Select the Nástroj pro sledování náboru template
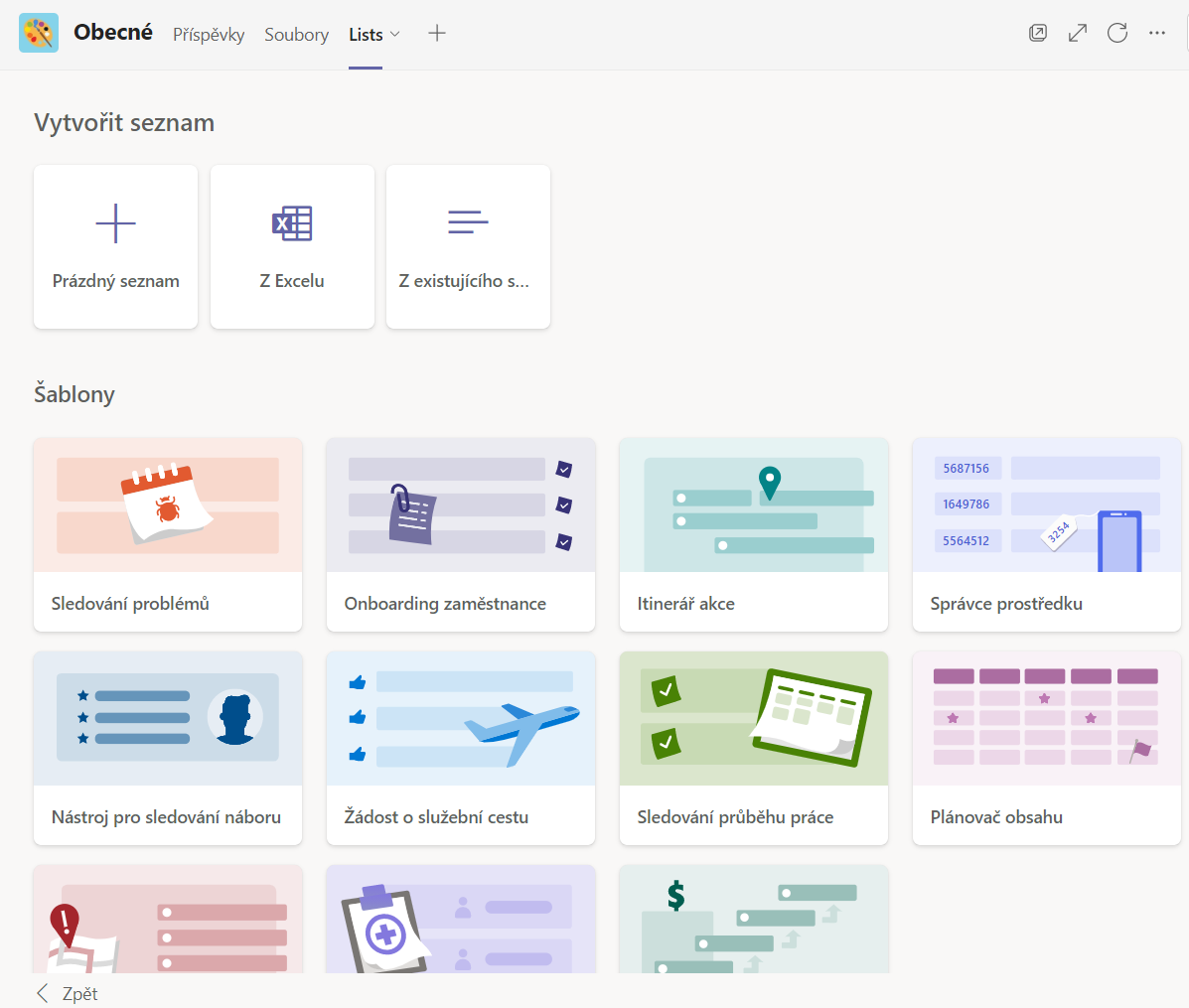The width and height of the screenshot is (1189, 1008). click(168, 748)
